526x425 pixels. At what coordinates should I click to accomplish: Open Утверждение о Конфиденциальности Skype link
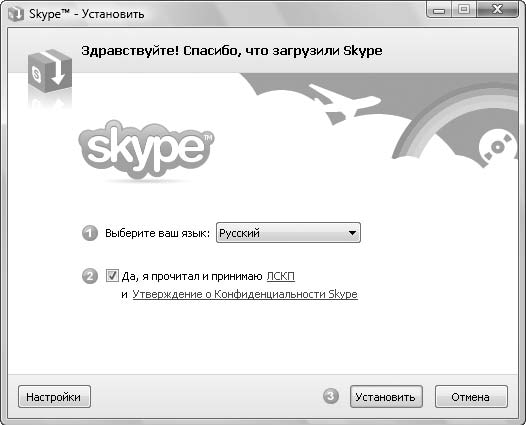[x=245, y=294]
